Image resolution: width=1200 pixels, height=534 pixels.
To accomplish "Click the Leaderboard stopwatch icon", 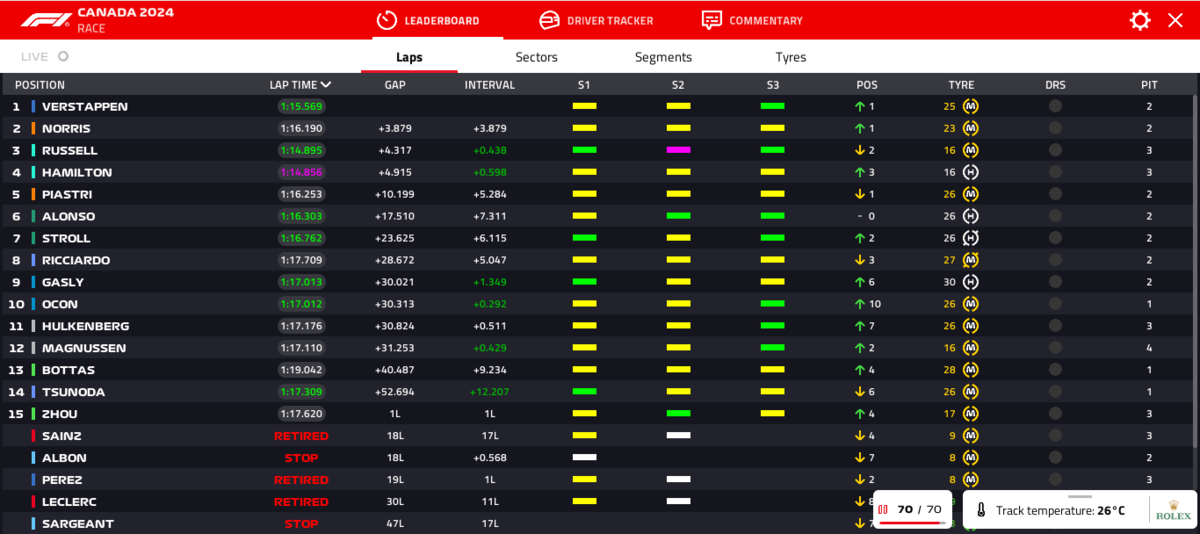I will pyautogui.click(x=387, y=20).
